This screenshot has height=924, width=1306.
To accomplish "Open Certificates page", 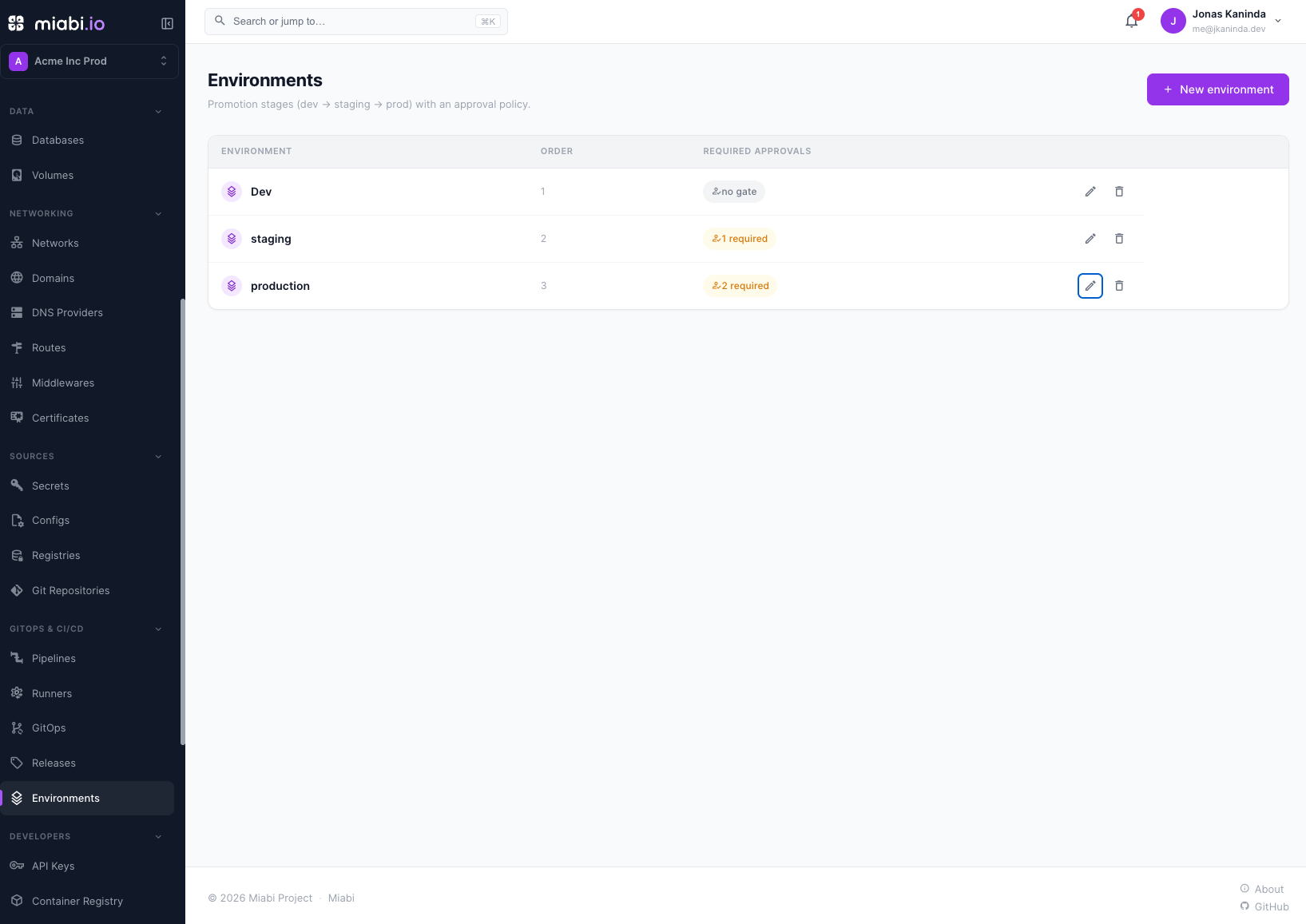I will tap(87, 418).
